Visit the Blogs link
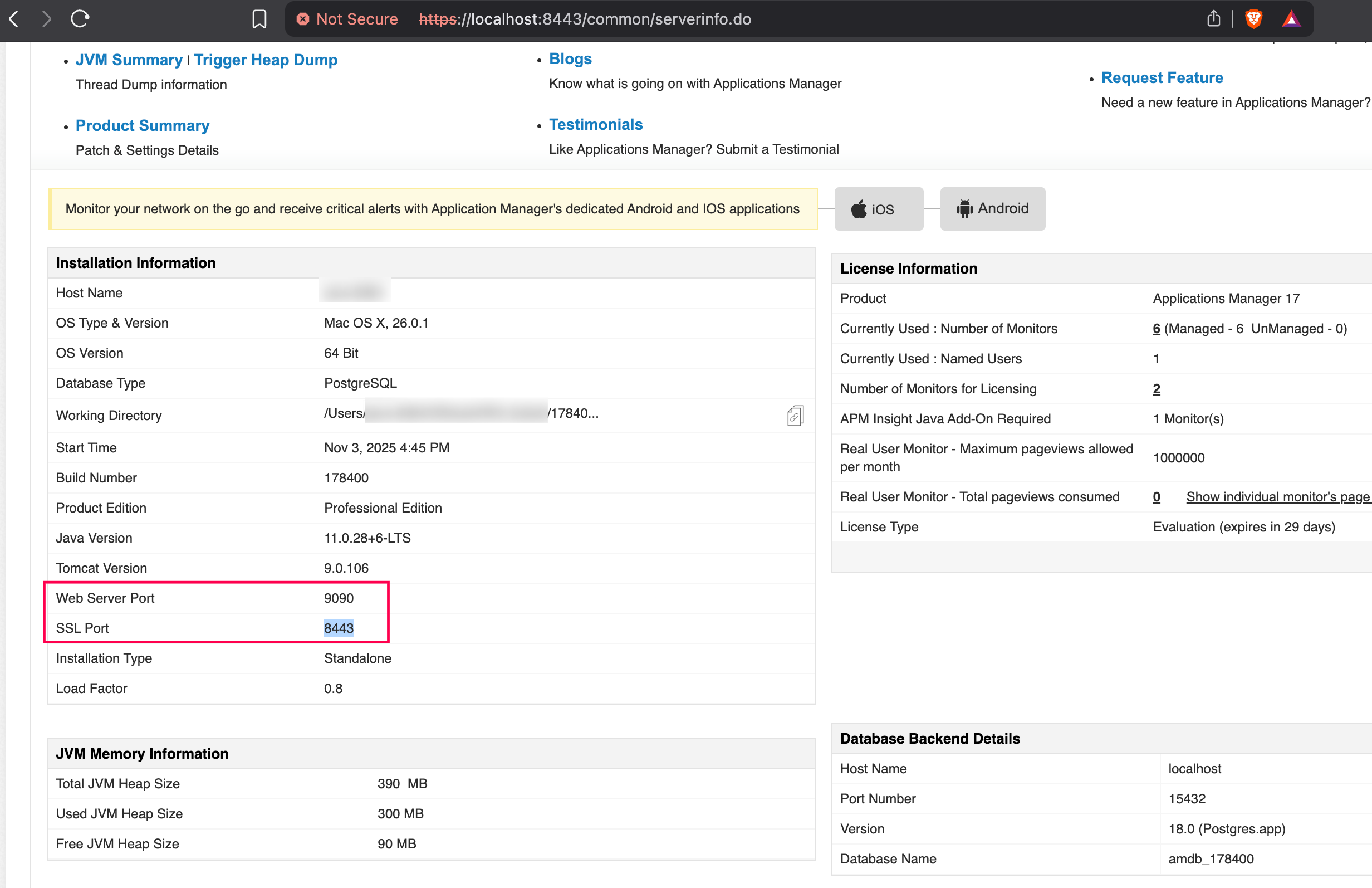 570,59
